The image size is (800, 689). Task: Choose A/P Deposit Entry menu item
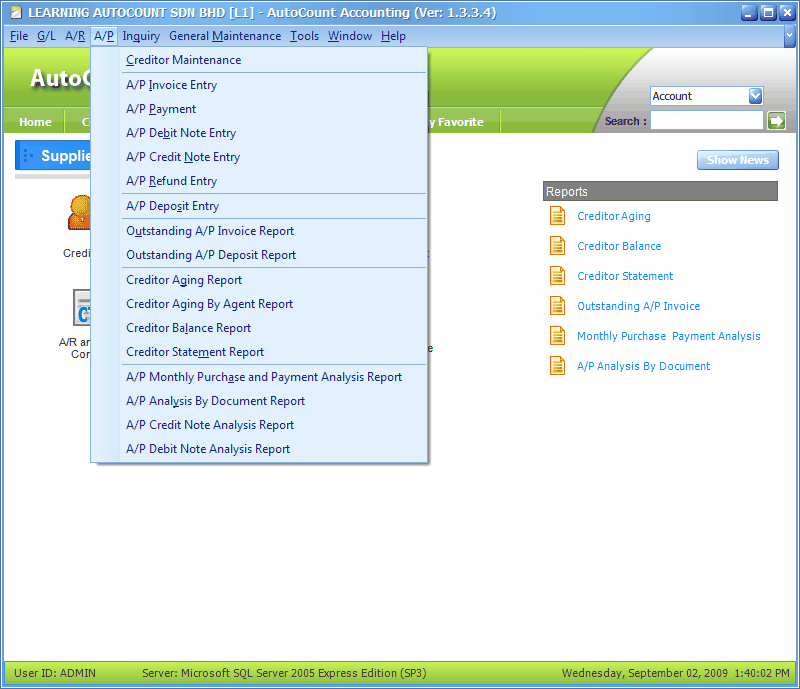pyautogui.click(x=274, y=206)
